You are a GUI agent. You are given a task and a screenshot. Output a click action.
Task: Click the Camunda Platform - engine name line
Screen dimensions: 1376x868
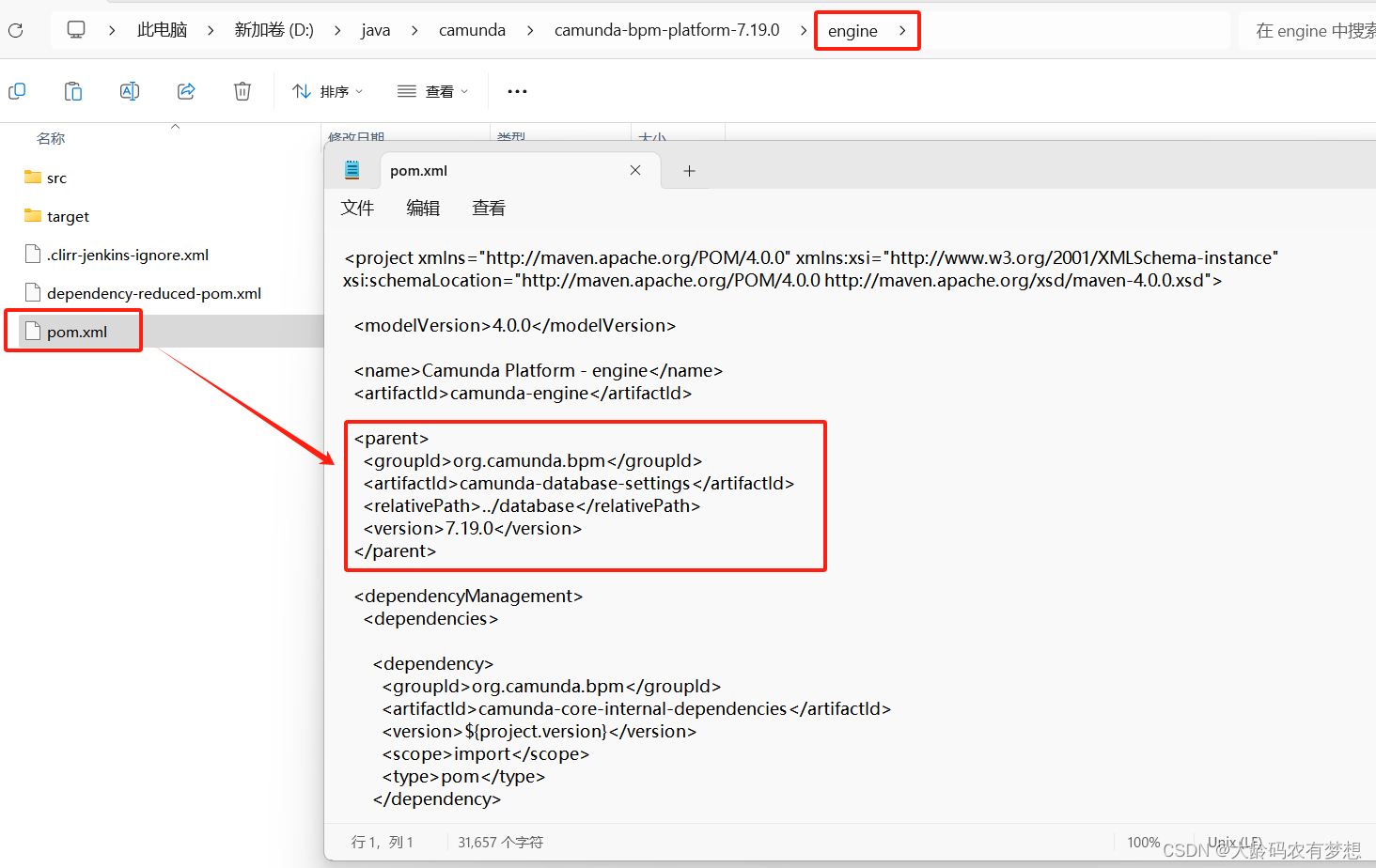point(539,370)
